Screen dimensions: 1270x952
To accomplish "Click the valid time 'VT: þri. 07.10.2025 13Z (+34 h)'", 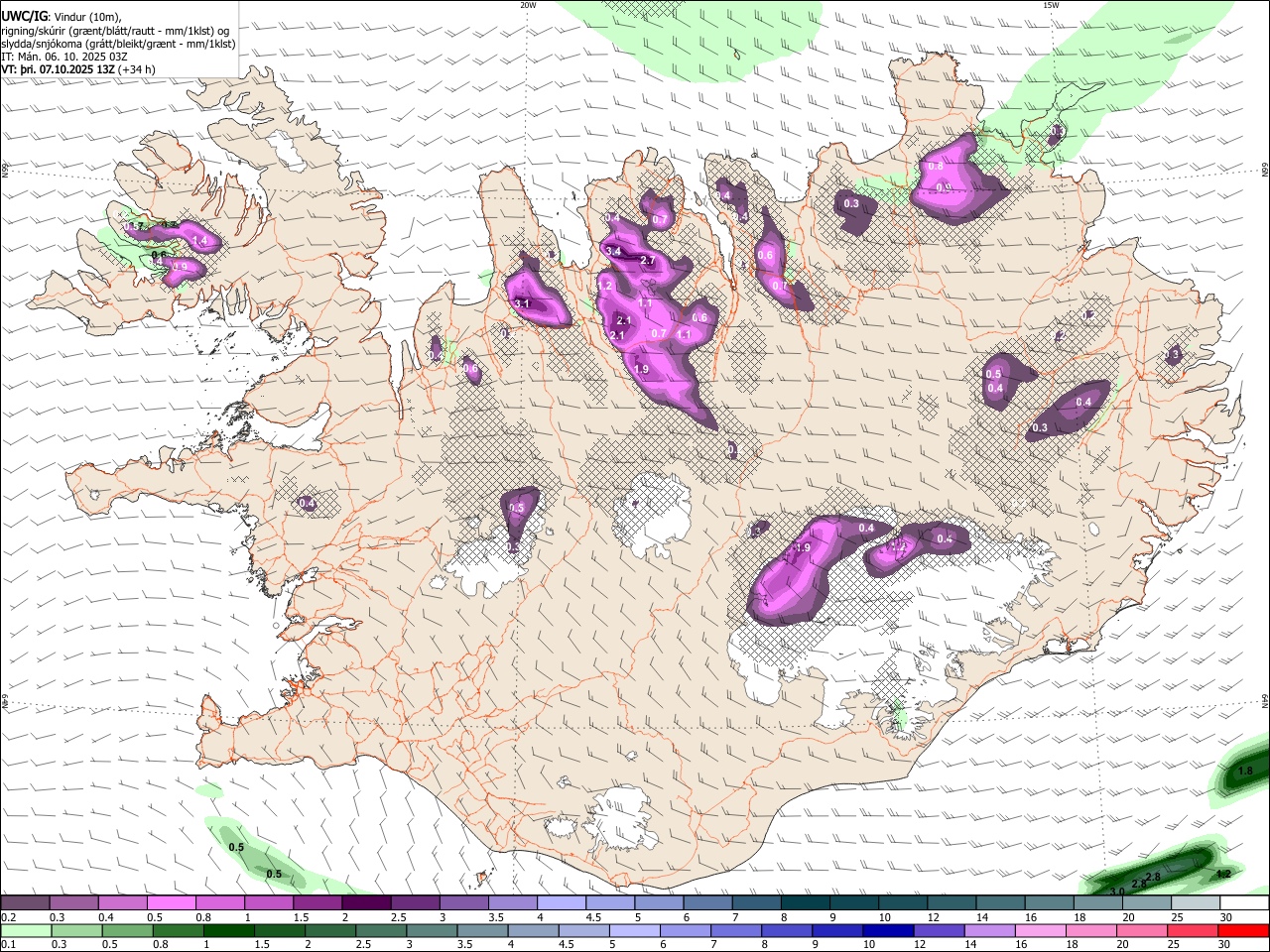I will pyautogui.click(x=78, y=69).
